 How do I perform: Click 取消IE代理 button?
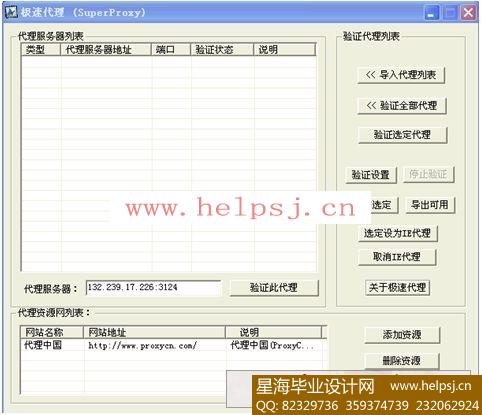point(397,257)
